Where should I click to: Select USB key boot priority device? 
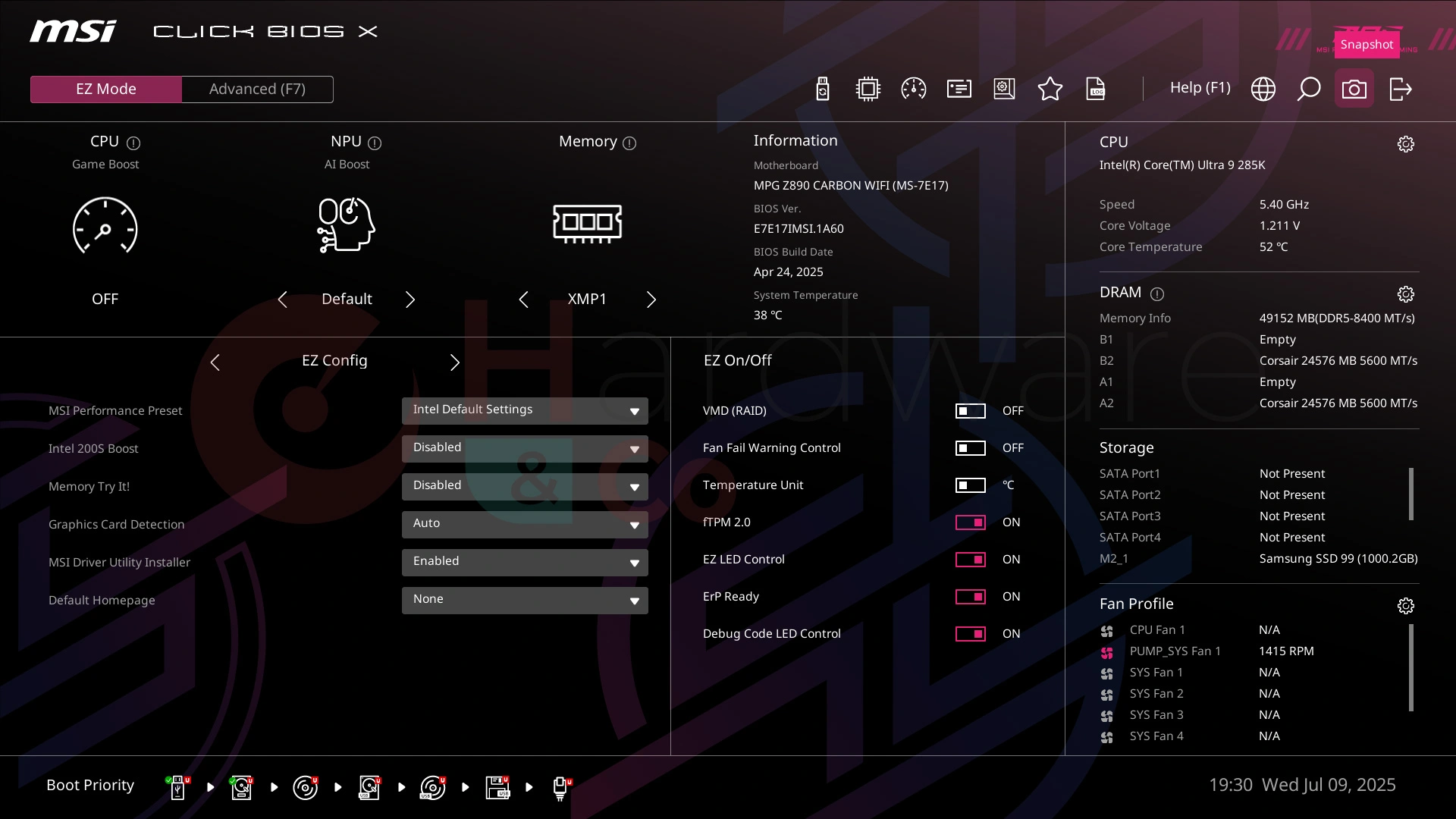(178, 787)
